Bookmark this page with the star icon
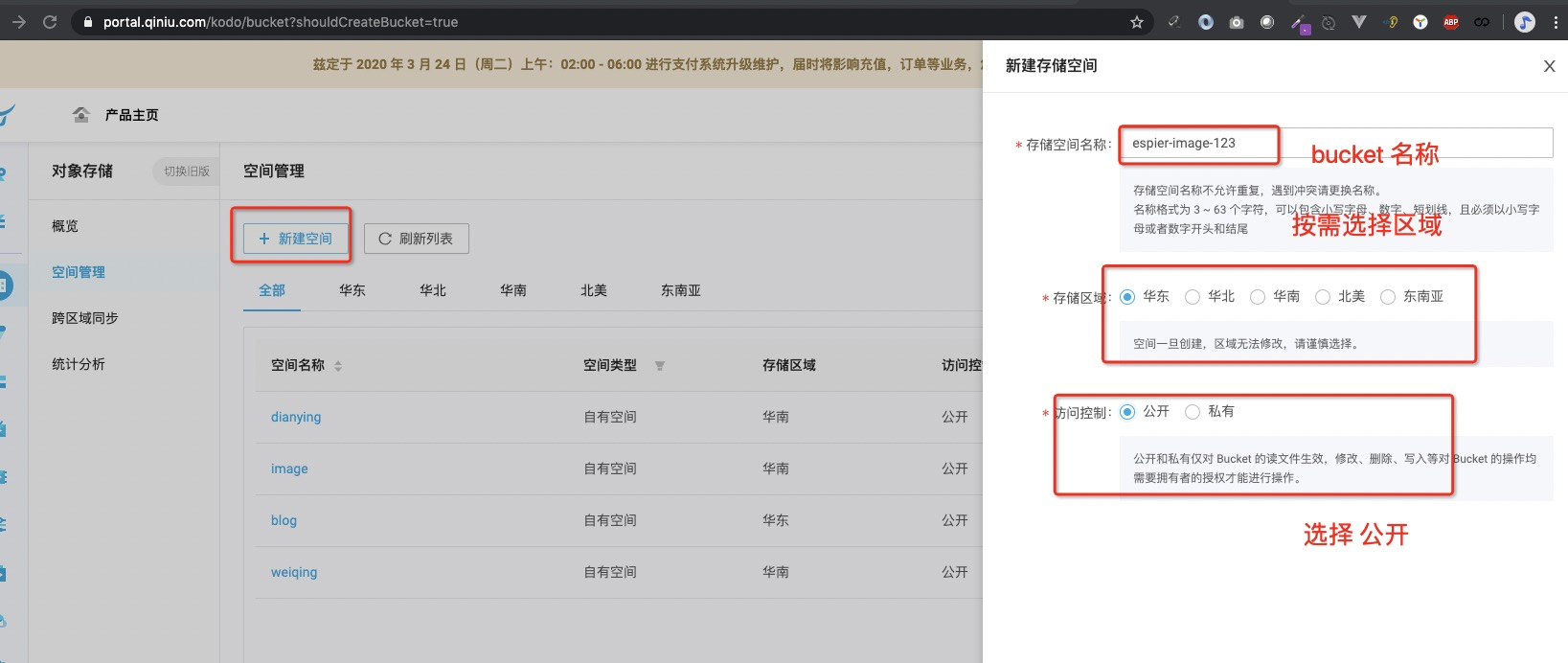1568x663 pixels. [x=1137, y=22]
